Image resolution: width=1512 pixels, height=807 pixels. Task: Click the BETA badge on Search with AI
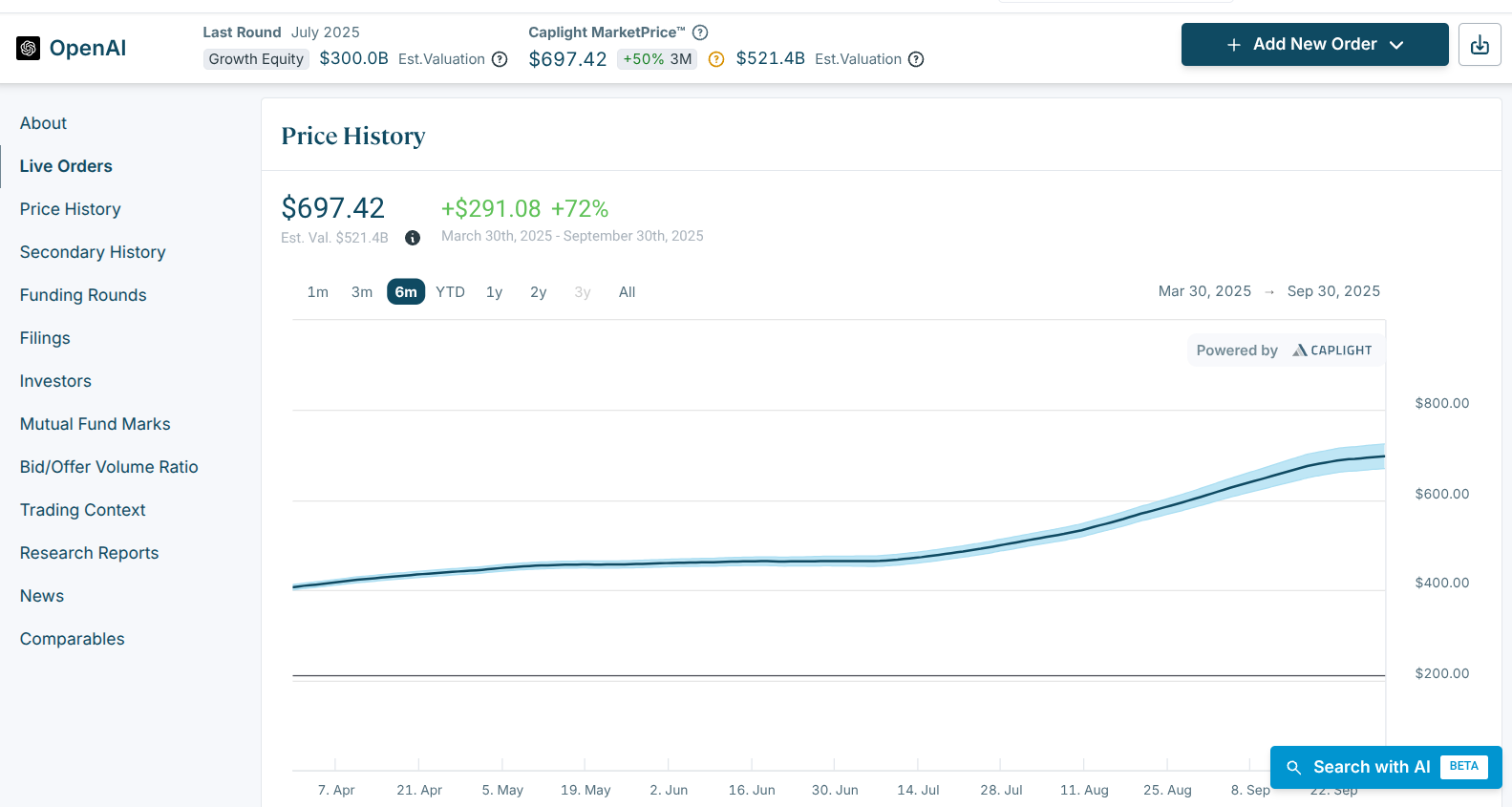point(1463,767)
